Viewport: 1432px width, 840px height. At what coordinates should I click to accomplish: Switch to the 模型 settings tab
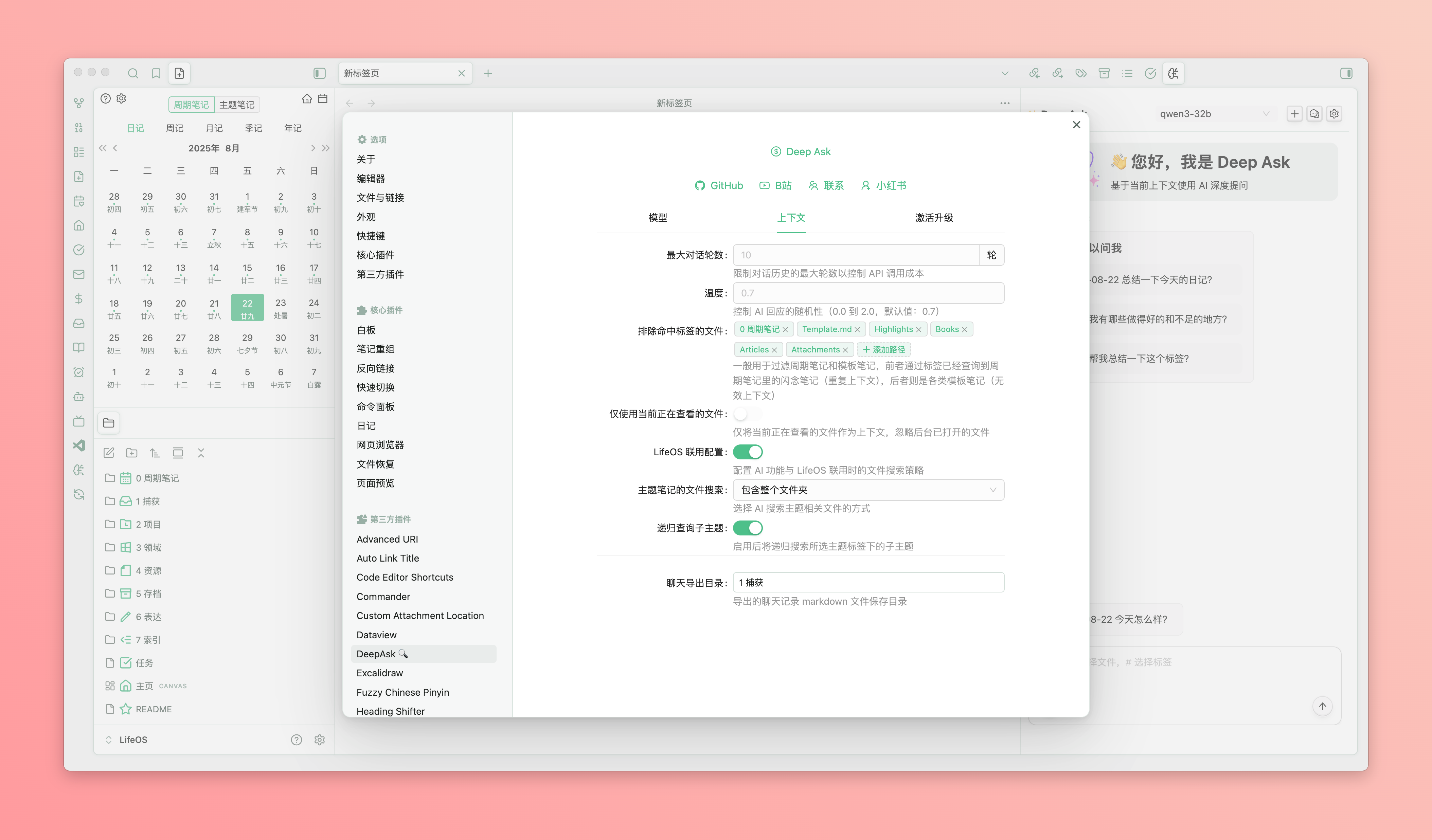(658, 218)
